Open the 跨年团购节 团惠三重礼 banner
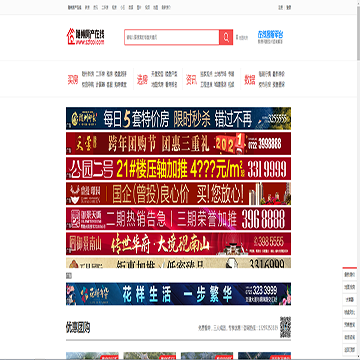This screenshot has height=360, width=360. 178,143
